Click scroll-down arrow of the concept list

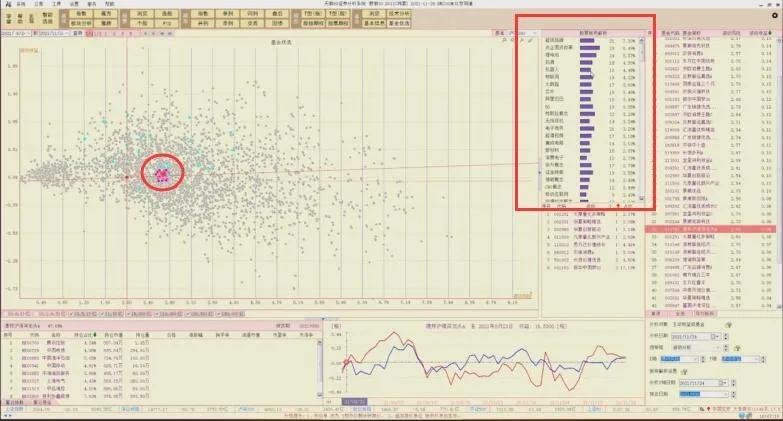pyautogui.click(x=642, y=198)
